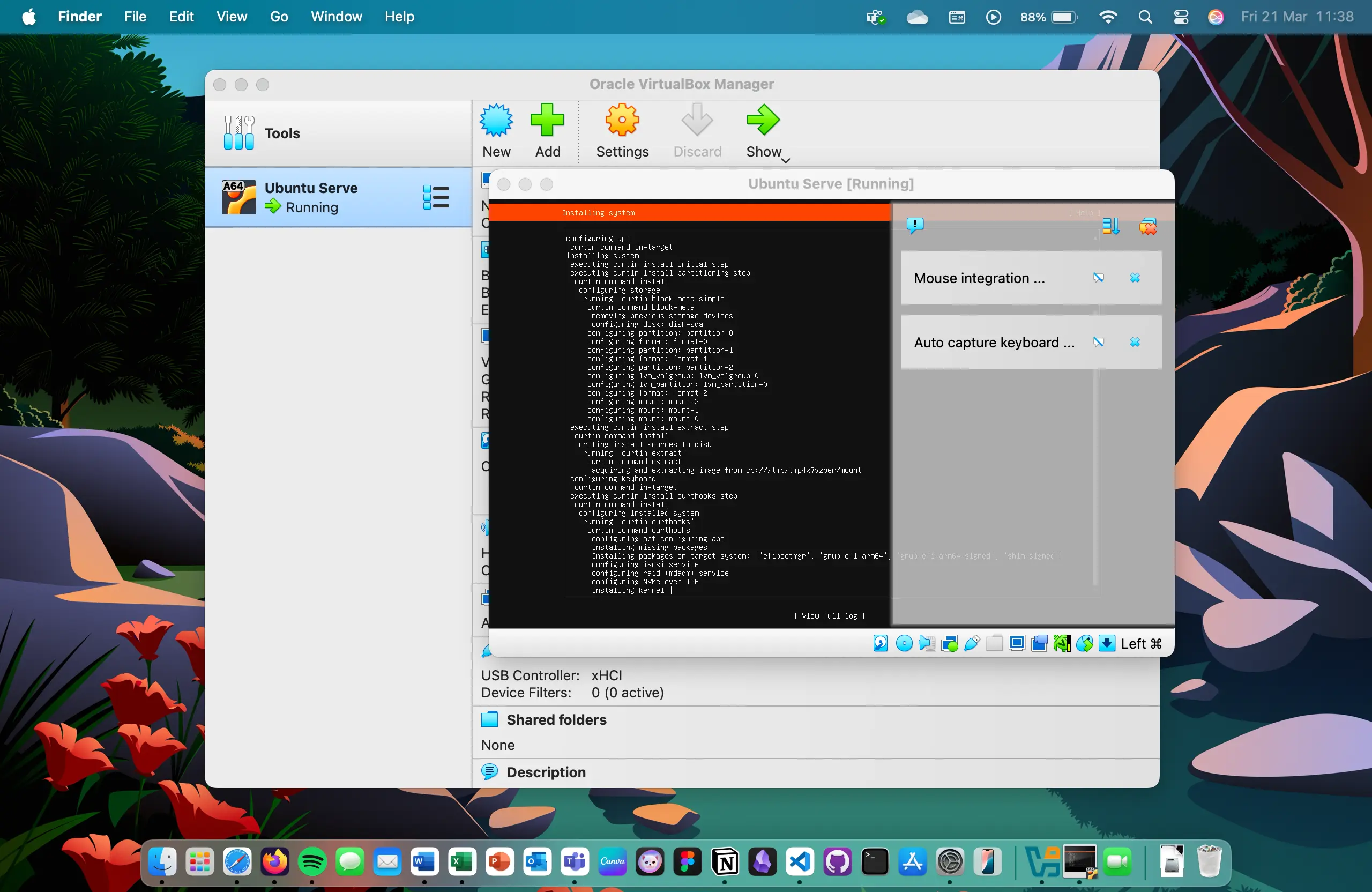Click shared folders status bar icon

994,643
